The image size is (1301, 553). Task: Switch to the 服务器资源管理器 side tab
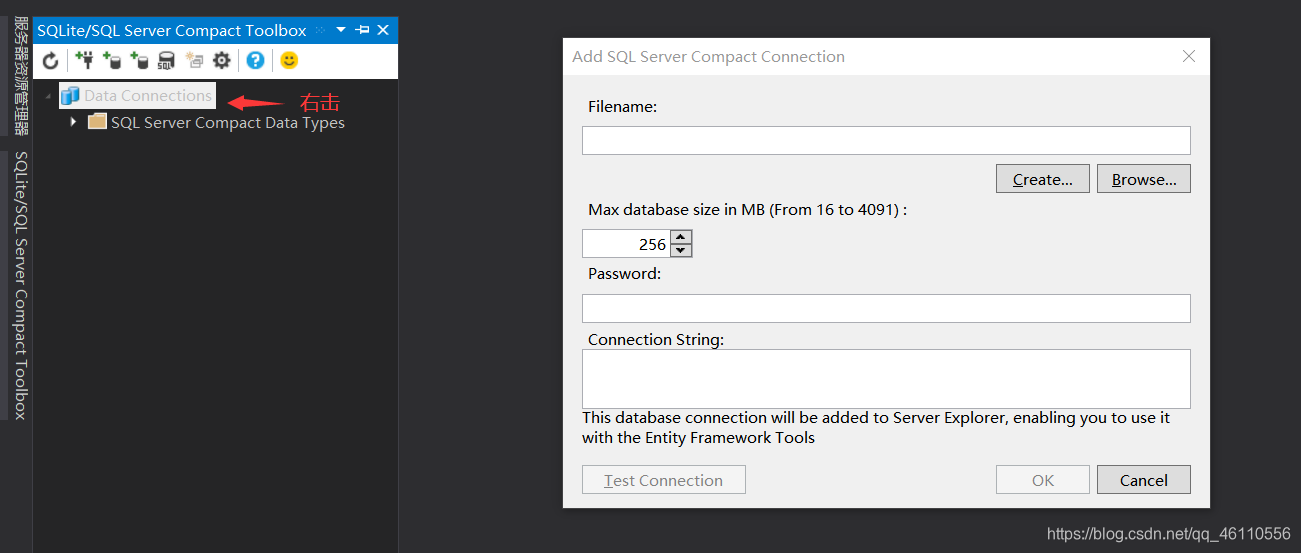(21, 75)
